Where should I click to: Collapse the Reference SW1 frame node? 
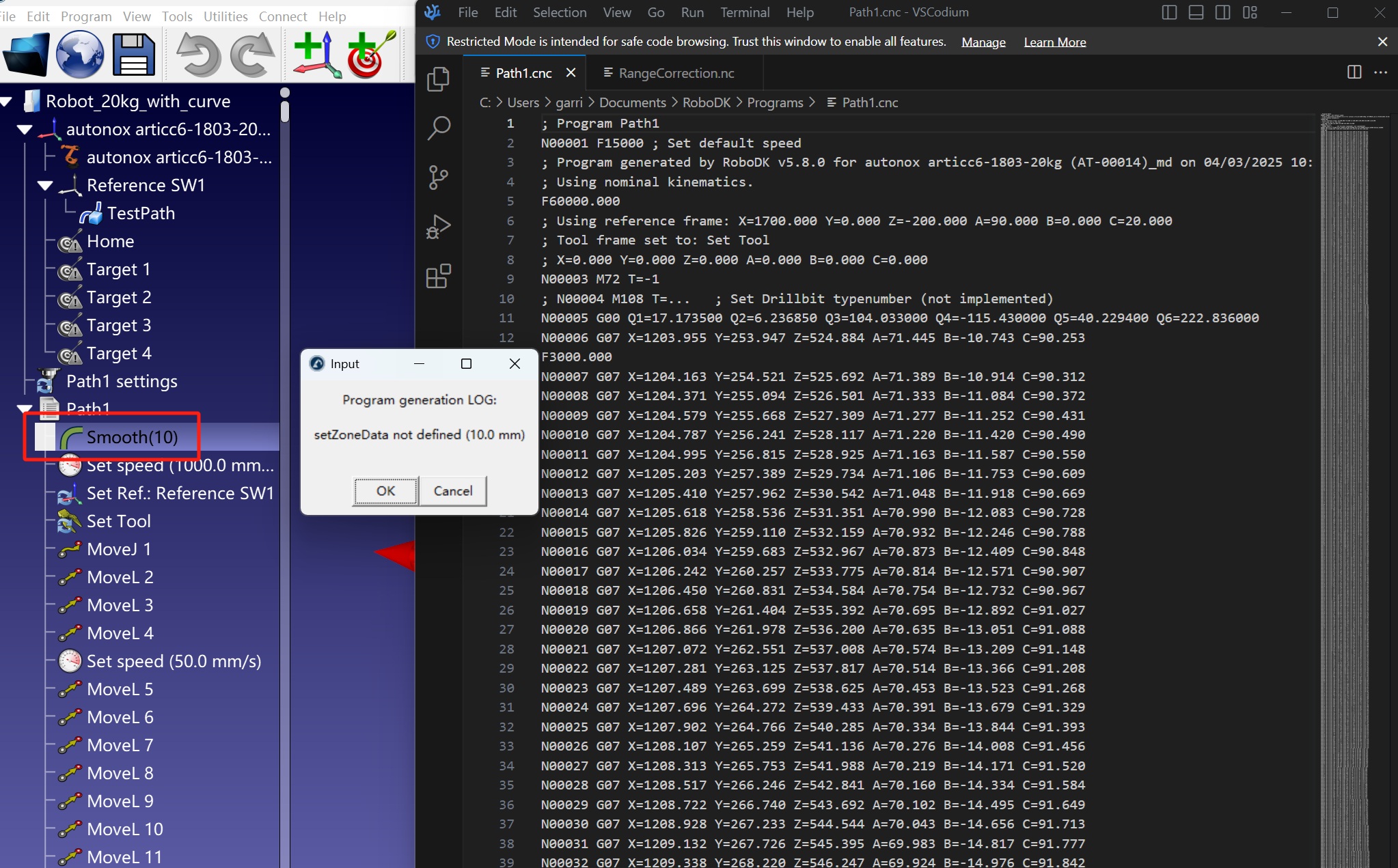45,186
